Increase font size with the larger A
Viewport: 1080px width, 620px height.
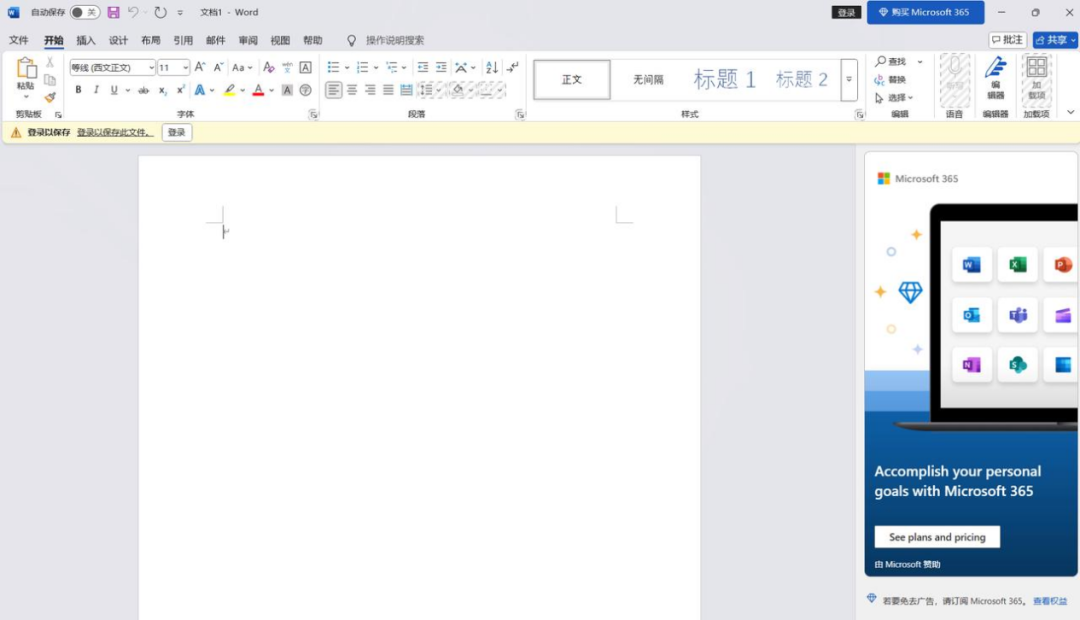click(200, 67)
